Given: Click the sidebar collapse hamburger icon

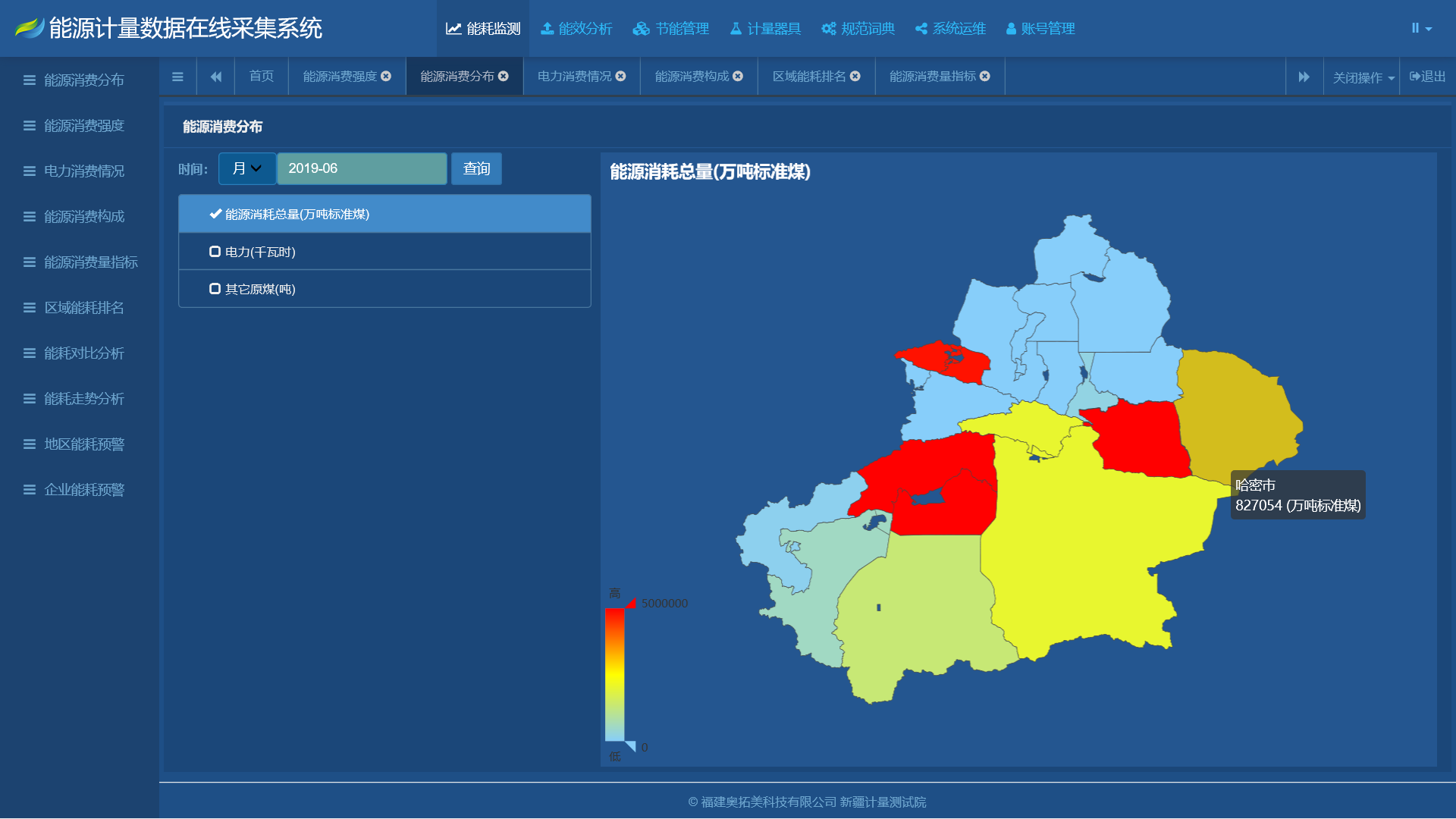Looking at the screenshot, I should tap(177, 77).
